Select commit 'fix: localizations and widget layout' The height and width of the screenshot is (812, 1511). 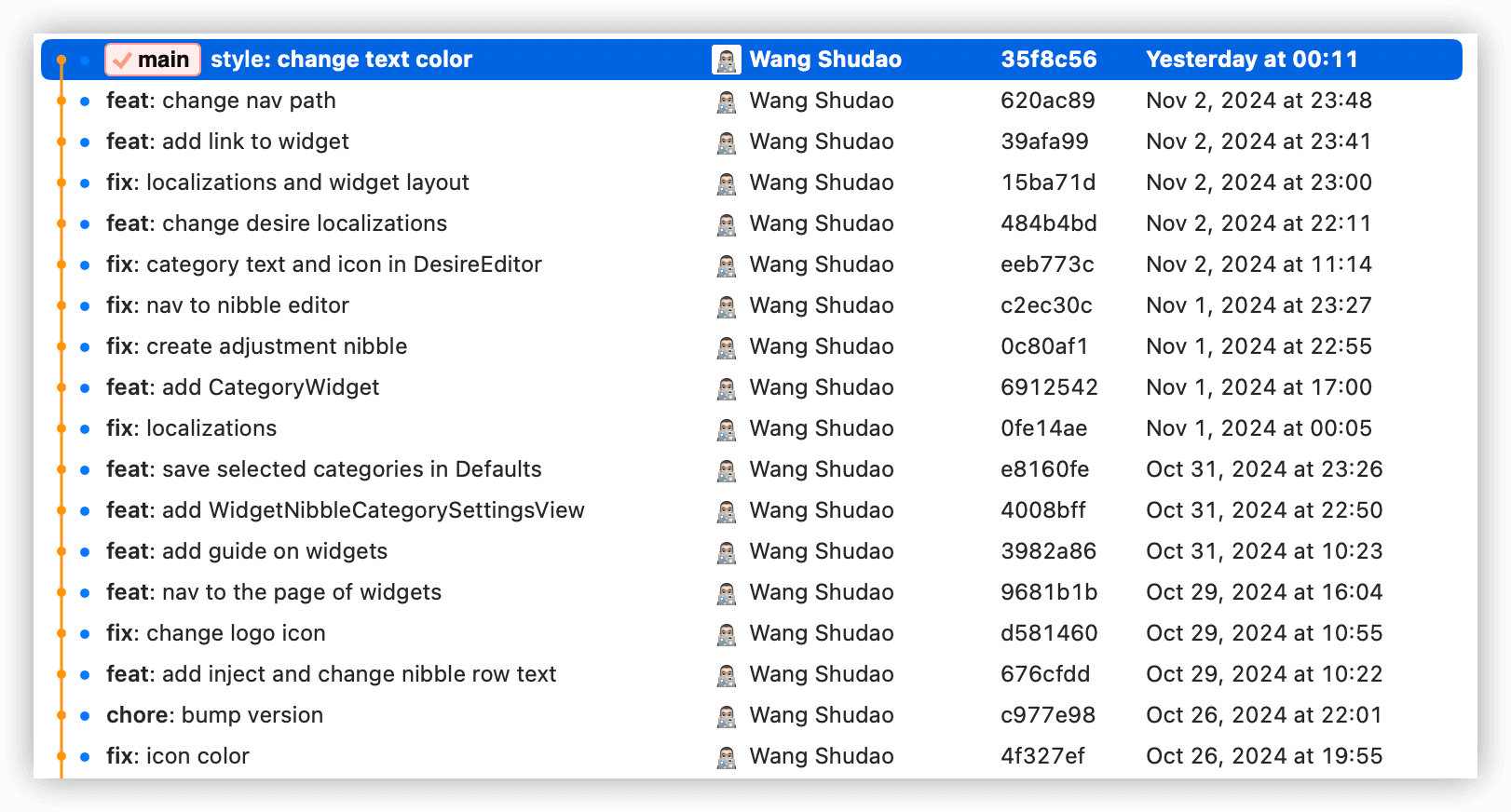(288, 183)
